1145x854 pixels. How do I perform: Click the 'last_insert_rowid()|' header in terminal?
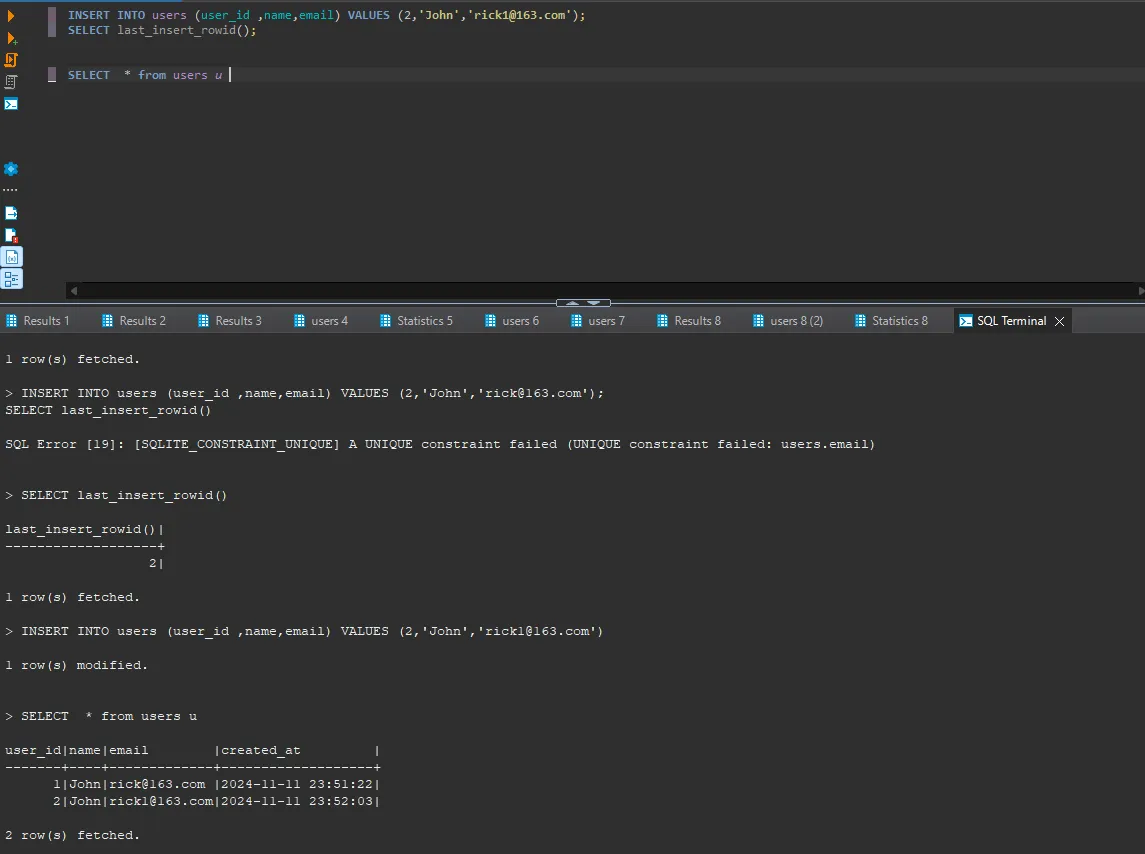[x=85, y=529]
